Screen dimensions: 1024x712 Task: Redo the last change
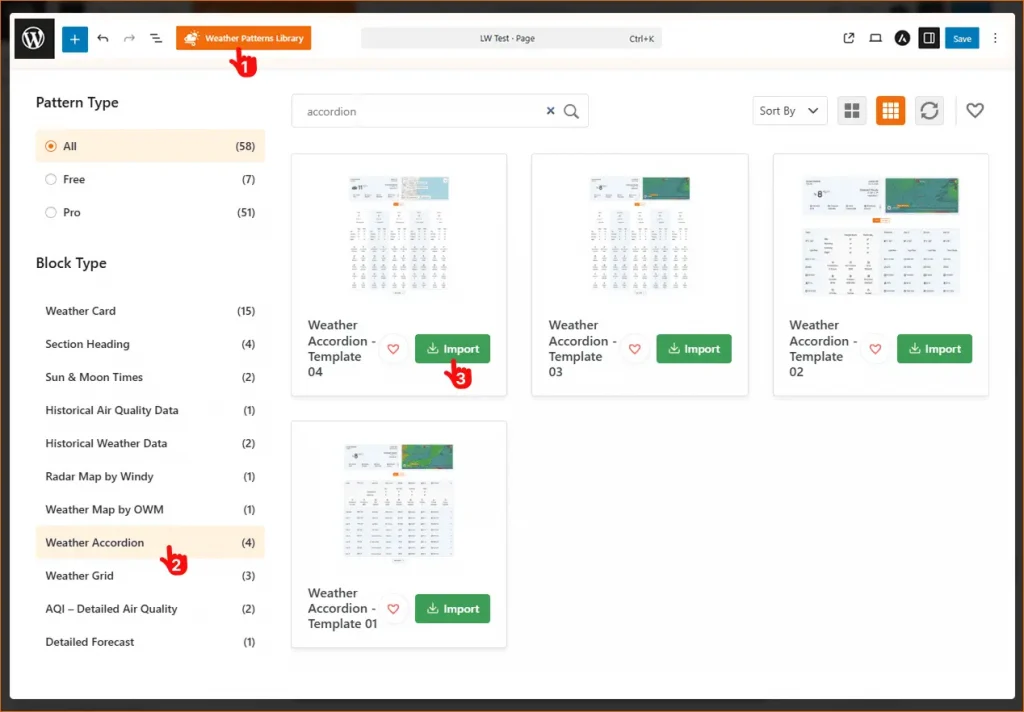[x=128, y=38]
